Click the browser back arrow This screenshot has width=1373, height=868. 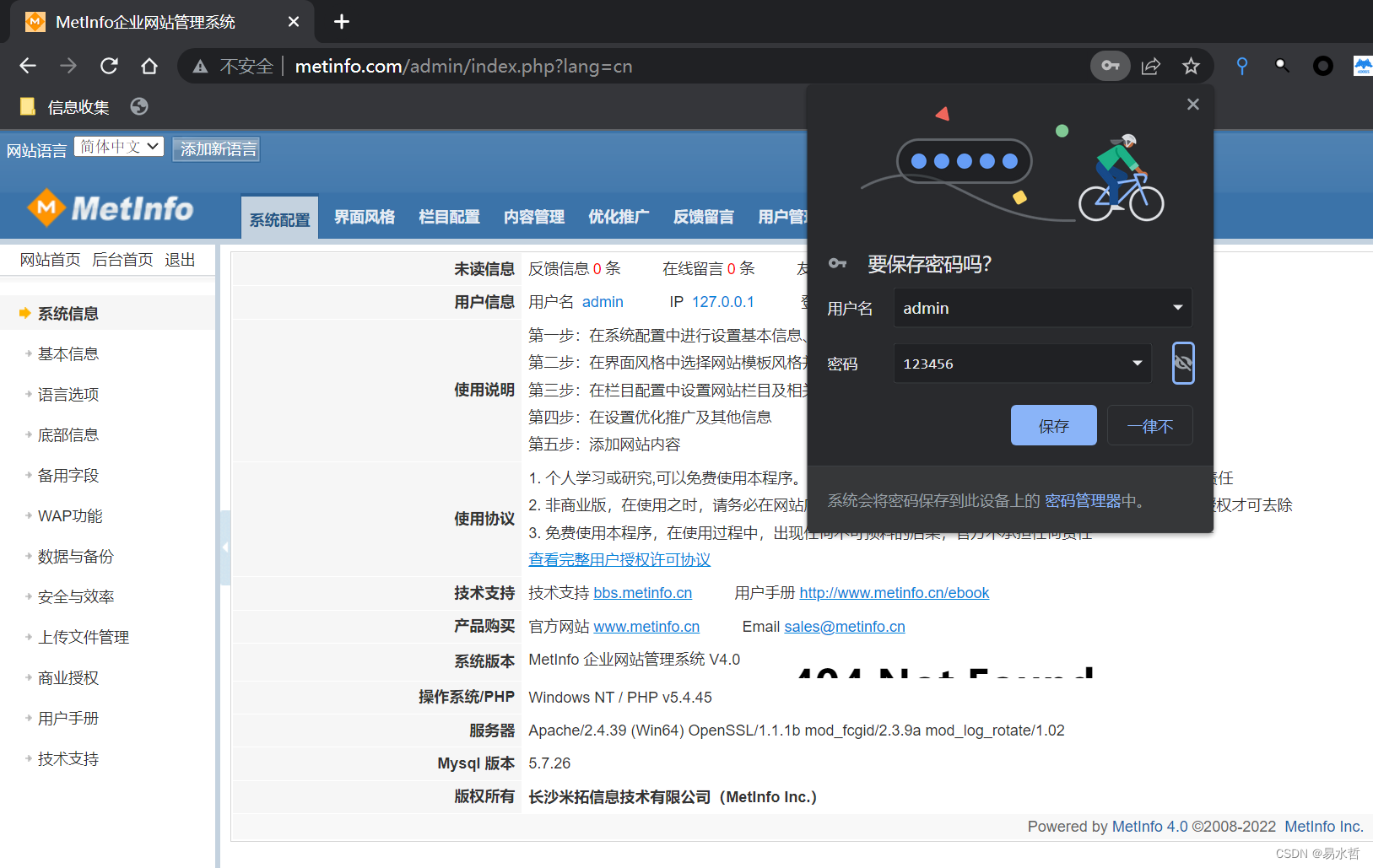click(28, 66)
